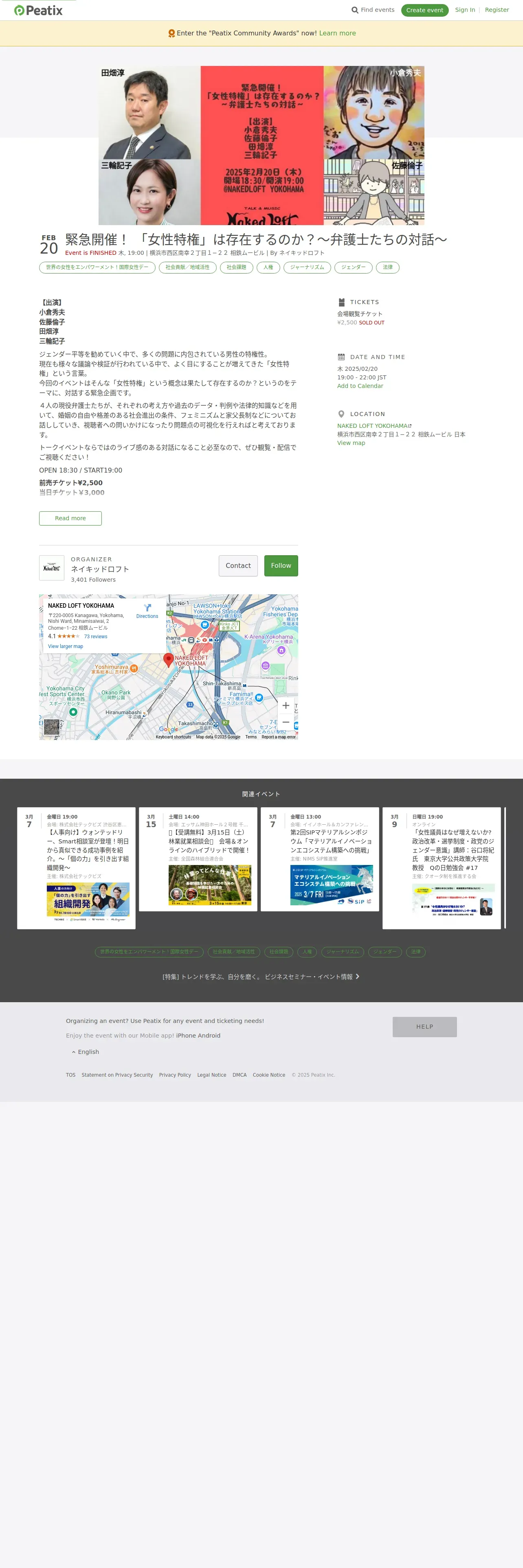Open the ネイキッドロフト organizer logo
This screenshot has height=1568, width=523.
pos(52,568)
